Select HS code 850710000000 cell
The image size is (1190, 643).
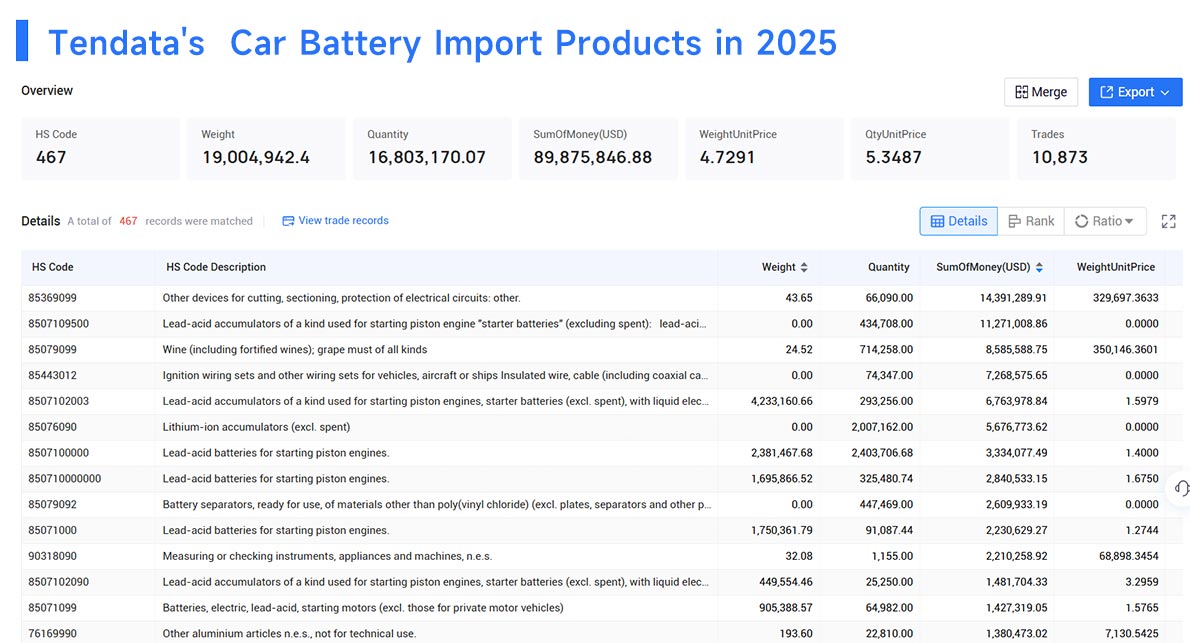(65, 479)
